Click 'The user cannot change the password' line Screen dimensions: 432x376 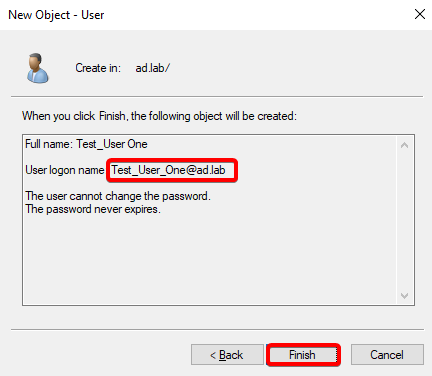118,196
